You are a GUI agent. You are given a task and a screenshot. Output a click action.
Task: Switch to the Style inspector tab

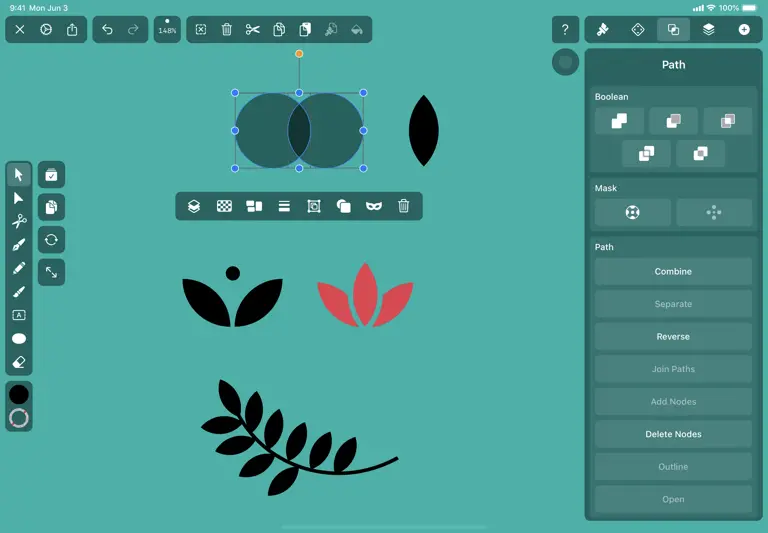[602, 30]
